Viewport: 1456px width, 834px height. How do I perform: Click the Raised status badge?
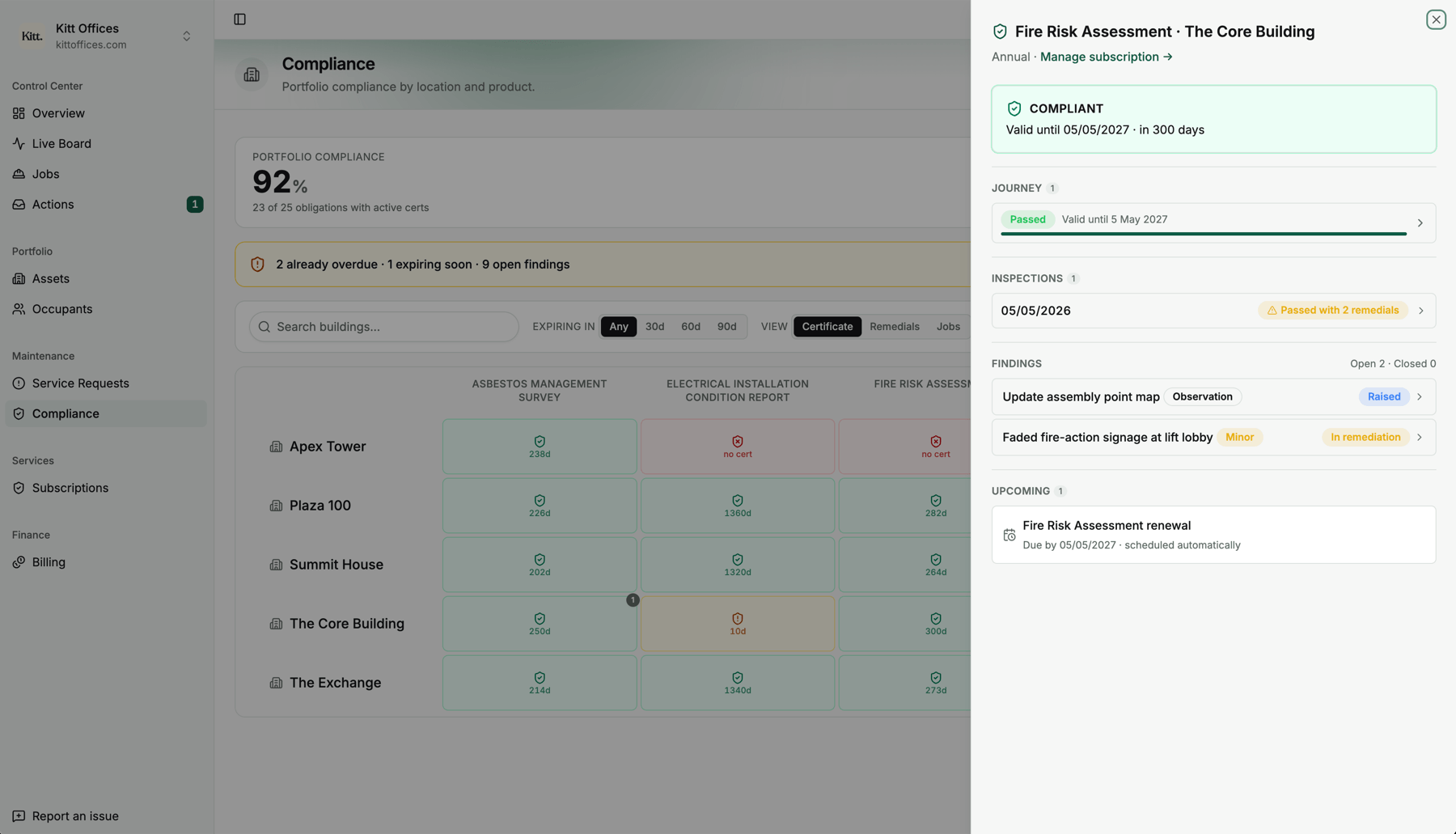[x=1383, y=397]
